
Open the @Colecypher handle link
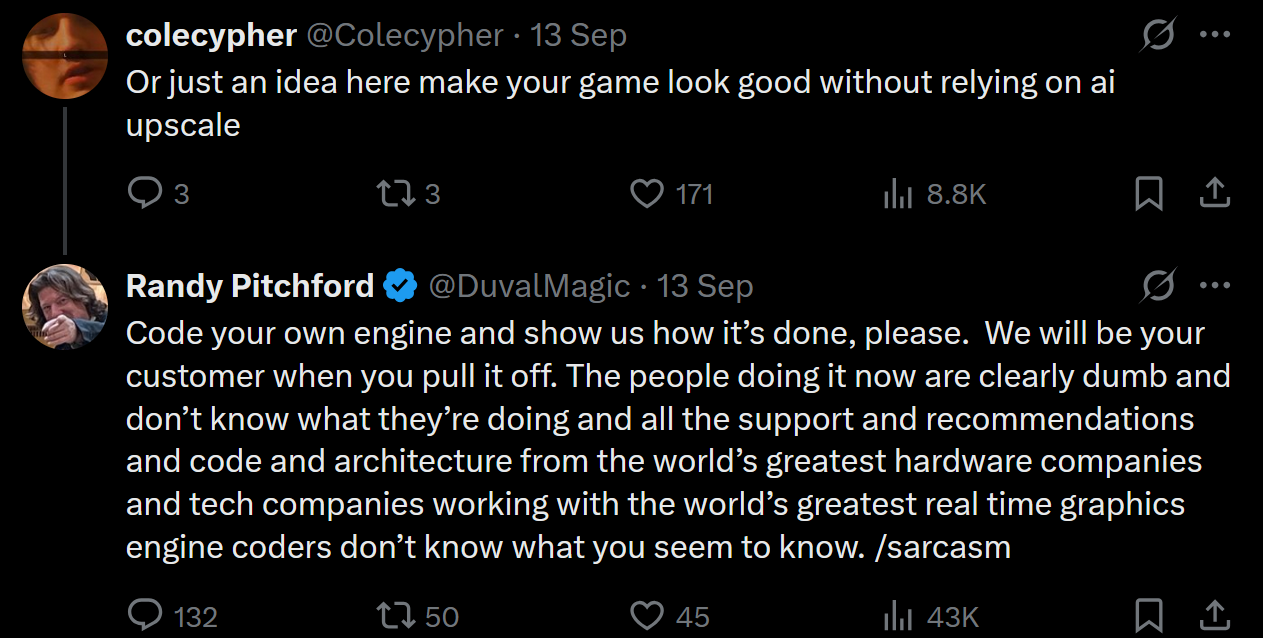(404, 36)
